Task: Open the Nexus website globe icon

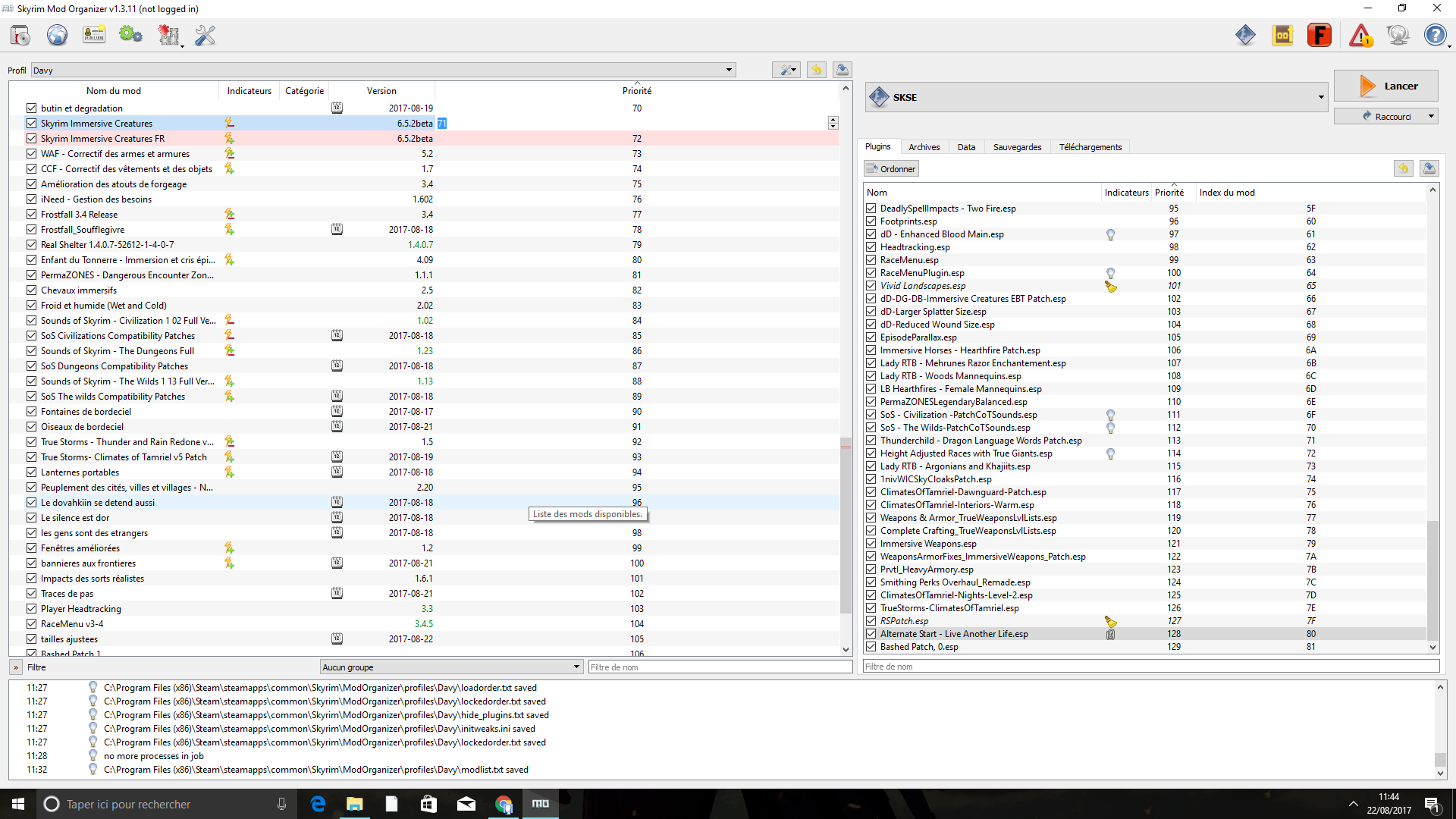Action: point(57,35)
